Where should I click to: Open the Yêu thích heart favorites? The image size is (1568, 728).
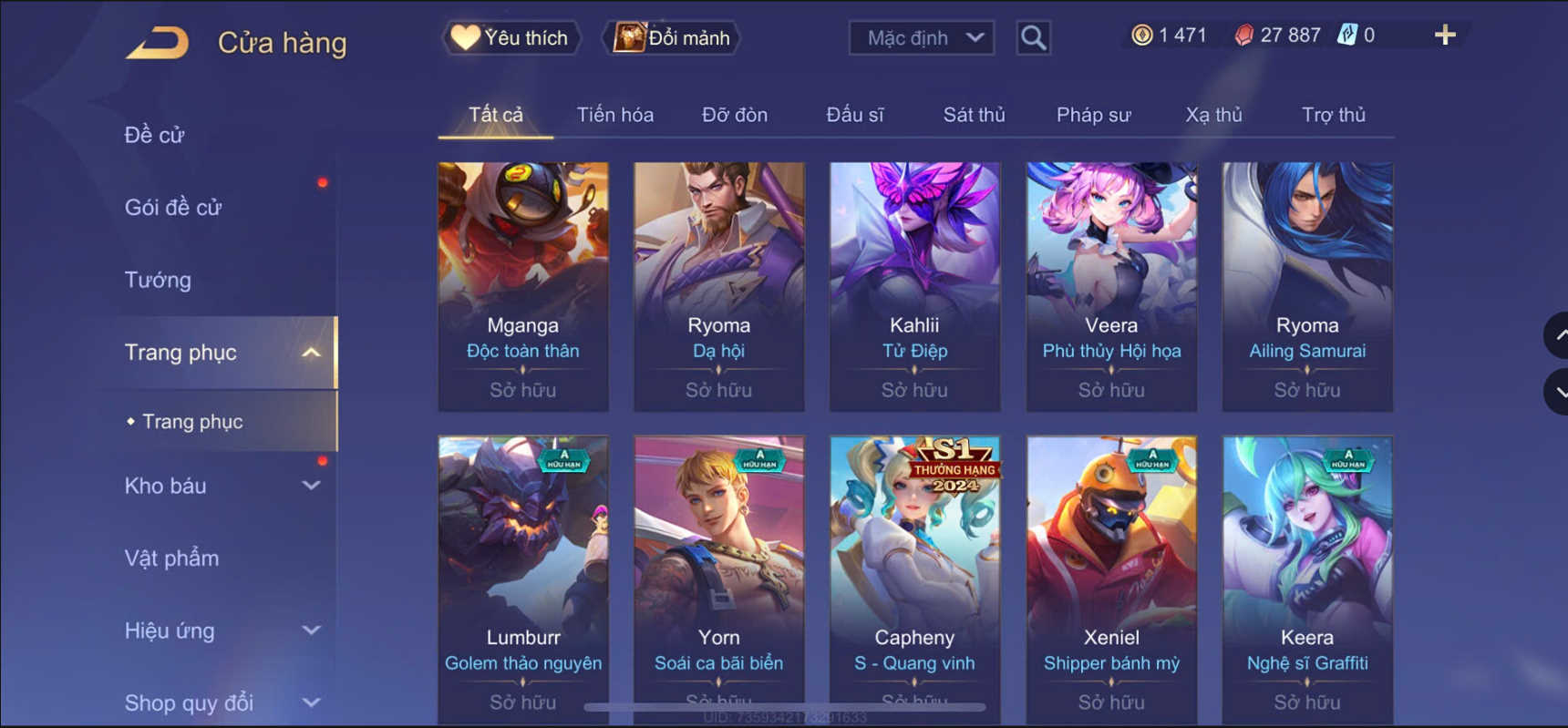pyautogui.click(x=511, y=38)
